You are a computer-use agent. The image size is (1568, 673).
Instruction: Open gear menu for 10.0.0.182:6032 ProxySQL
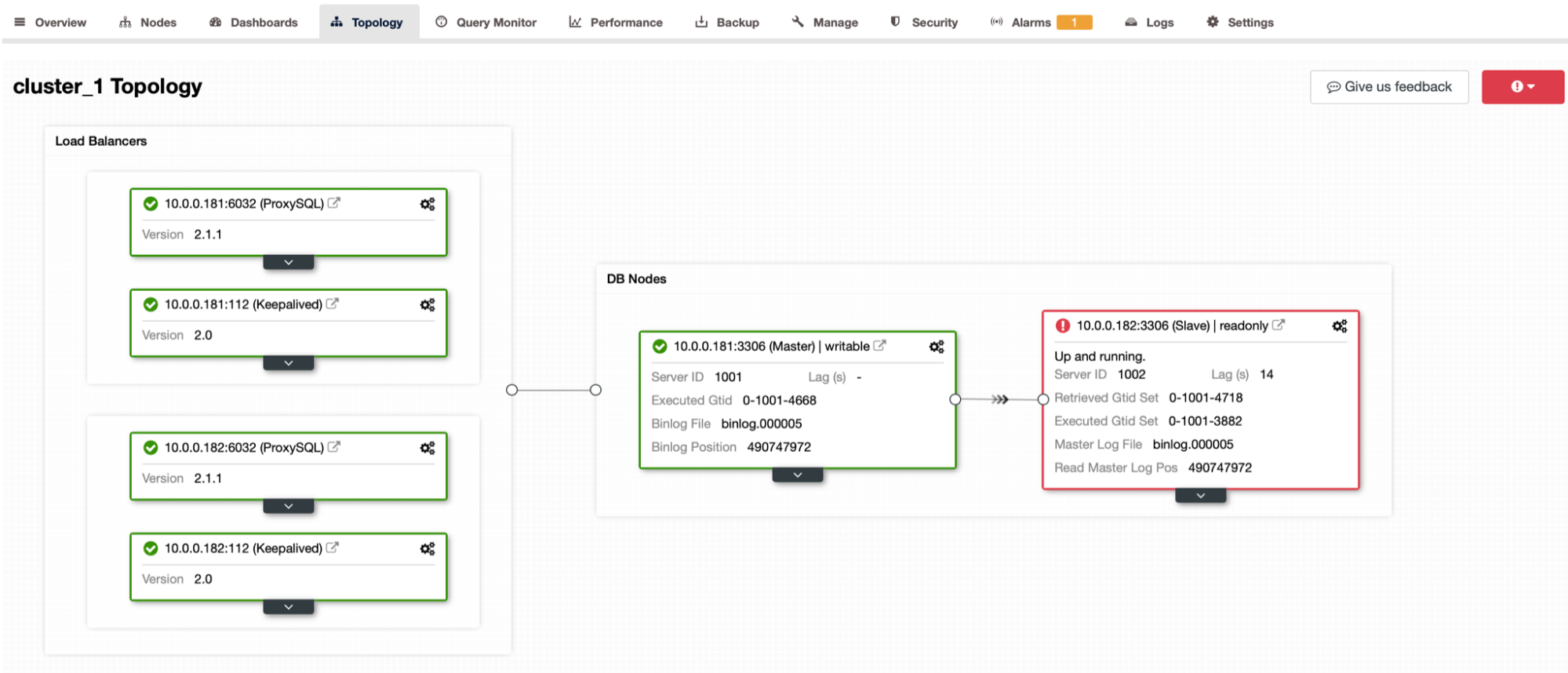pyautogui.click(x=427, y=448)
